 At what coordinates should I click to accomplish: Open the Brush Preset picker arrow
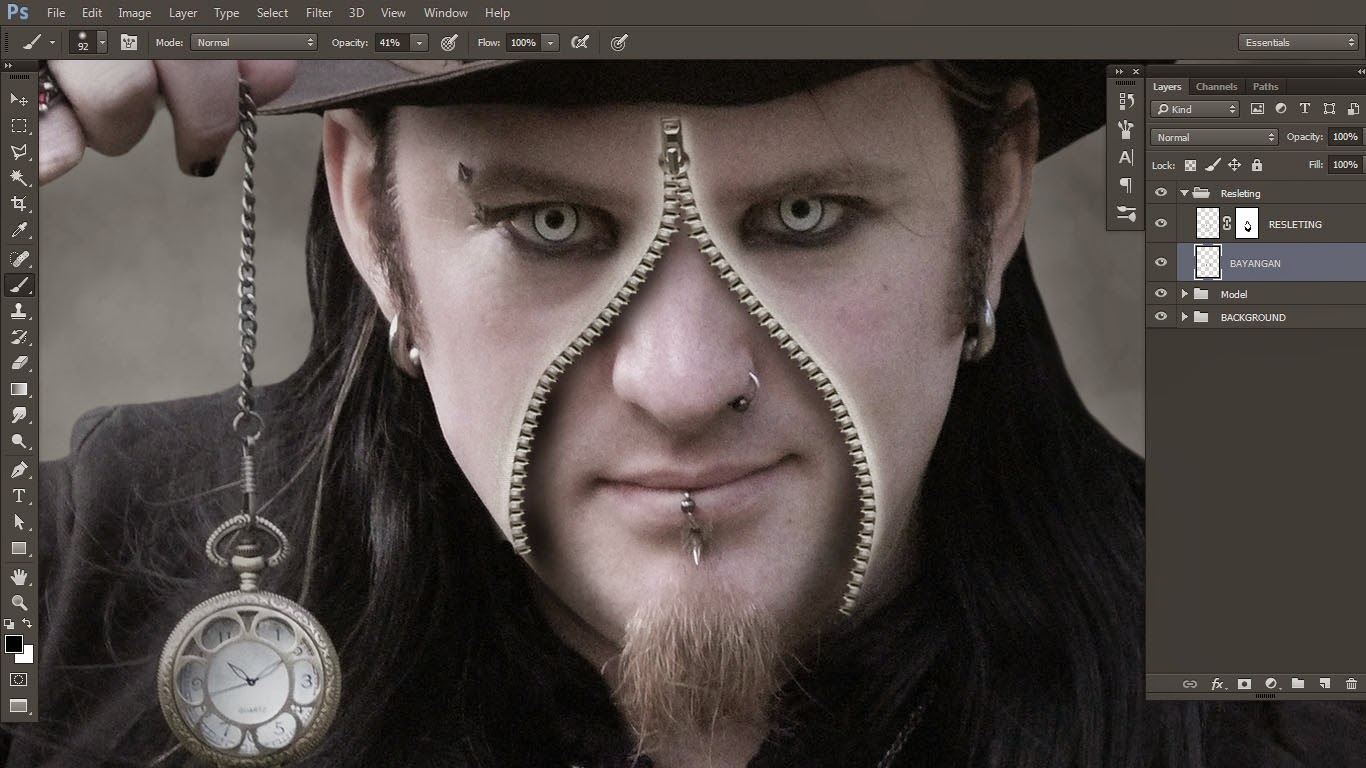pyautogui.click(x=102, y=43)
